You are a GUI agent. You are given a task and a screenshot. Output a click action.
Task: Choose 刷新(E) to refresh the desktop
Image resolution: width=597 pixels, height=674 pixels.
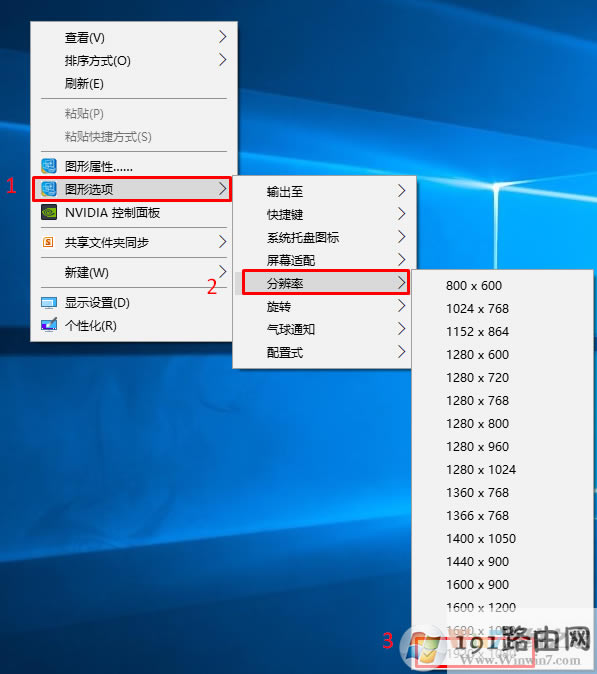tap(134, 83)
